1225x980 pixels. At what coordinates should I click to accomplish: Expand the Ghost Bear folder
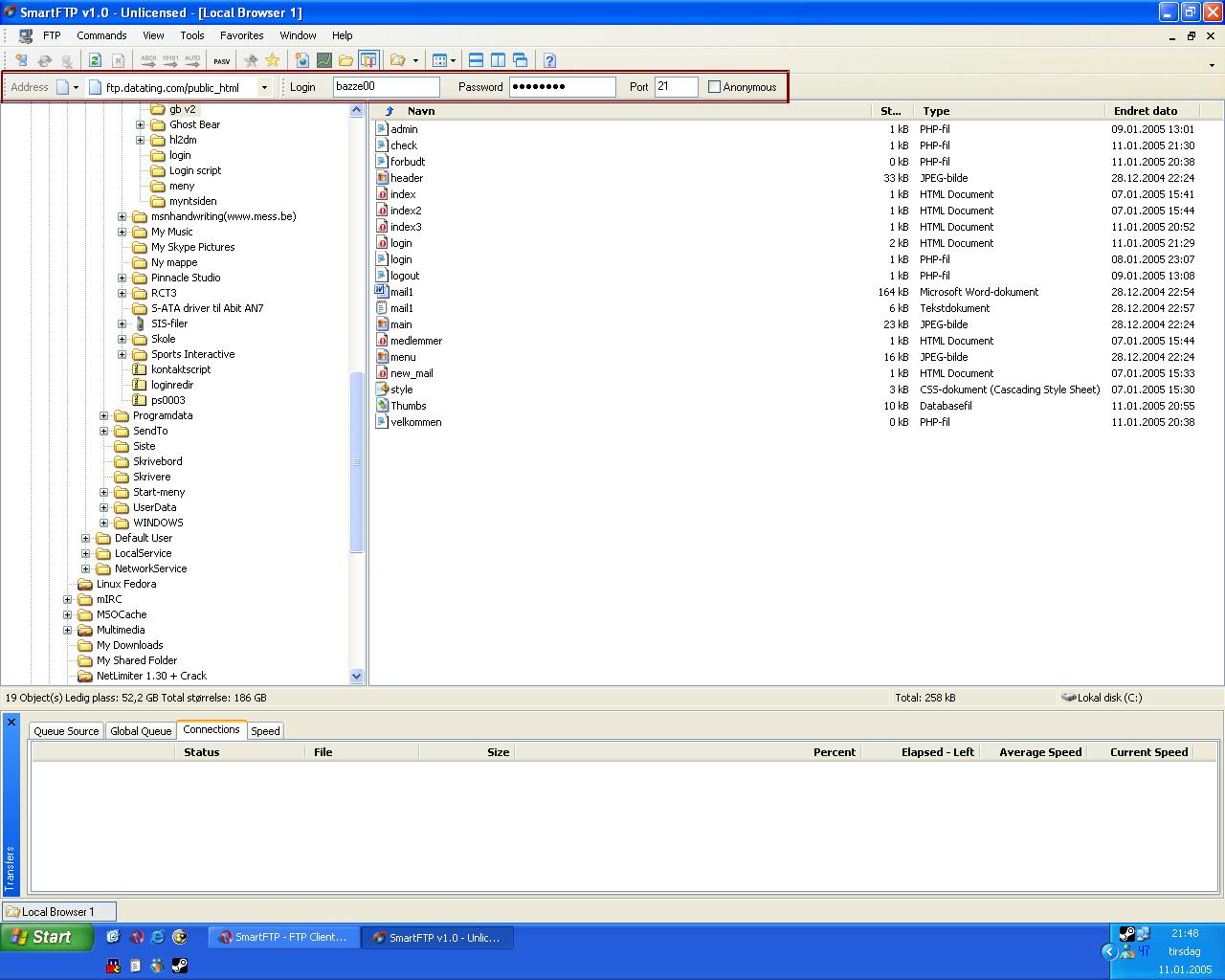140,124
